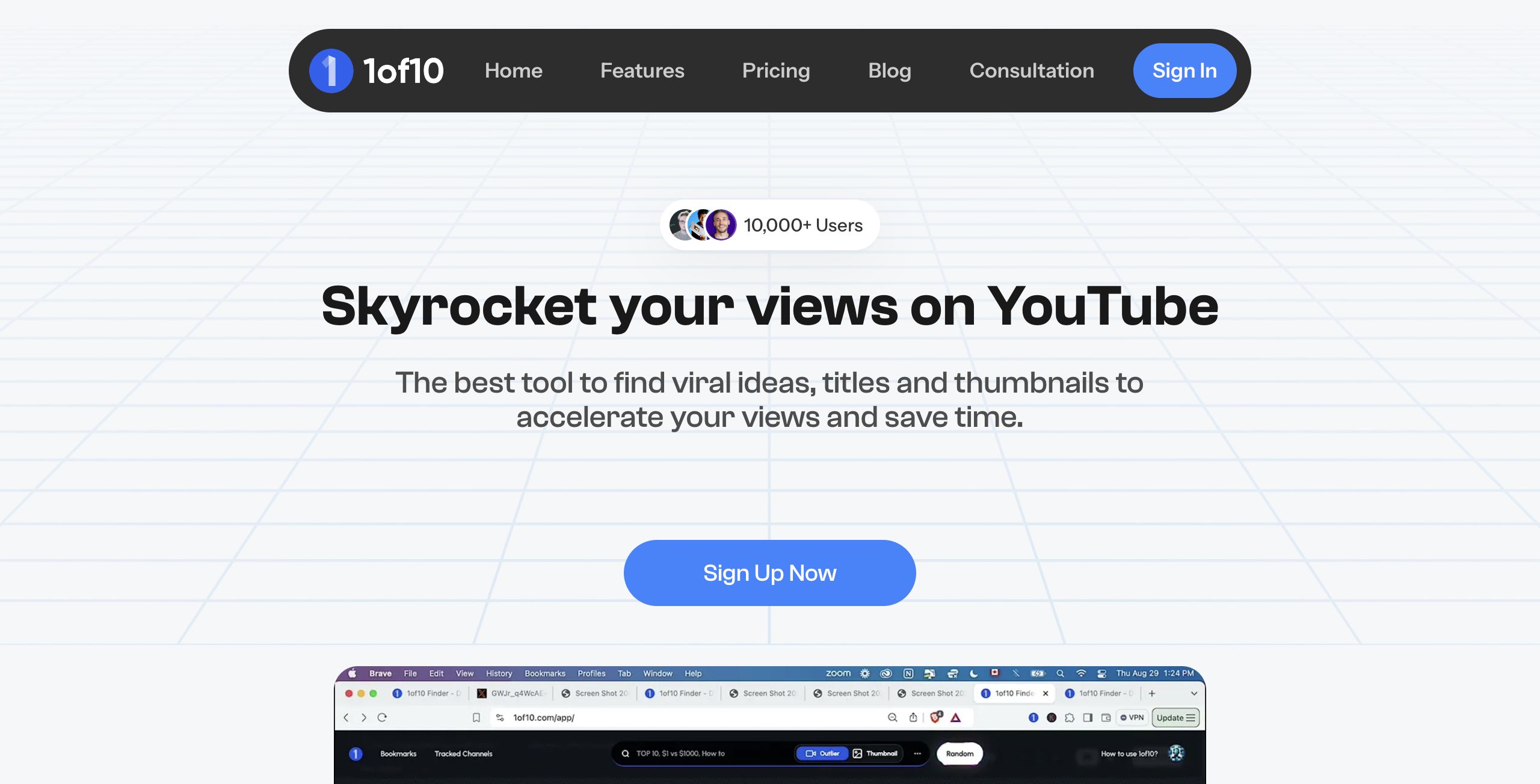This screenshot has height=784, width=1540.
Task: Click the Brave Rewards triangle icon
Action: [x=955, y=717]
